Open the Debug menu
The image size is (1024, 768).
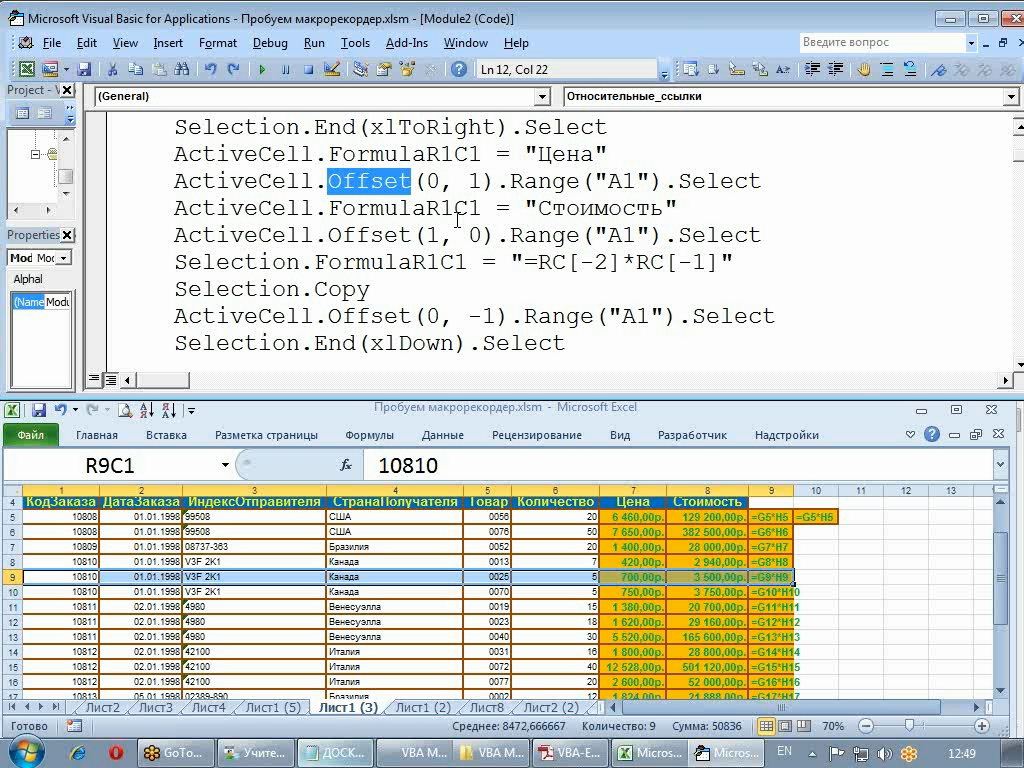270,43
